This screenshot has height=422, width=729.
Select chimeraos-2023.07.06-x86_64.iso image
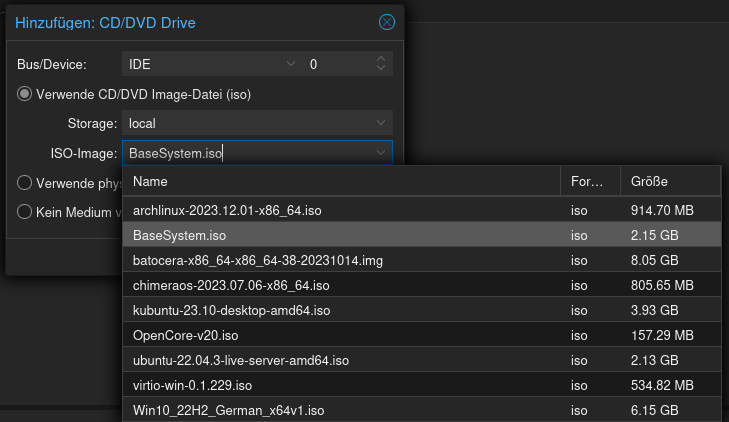pos(231,286)
